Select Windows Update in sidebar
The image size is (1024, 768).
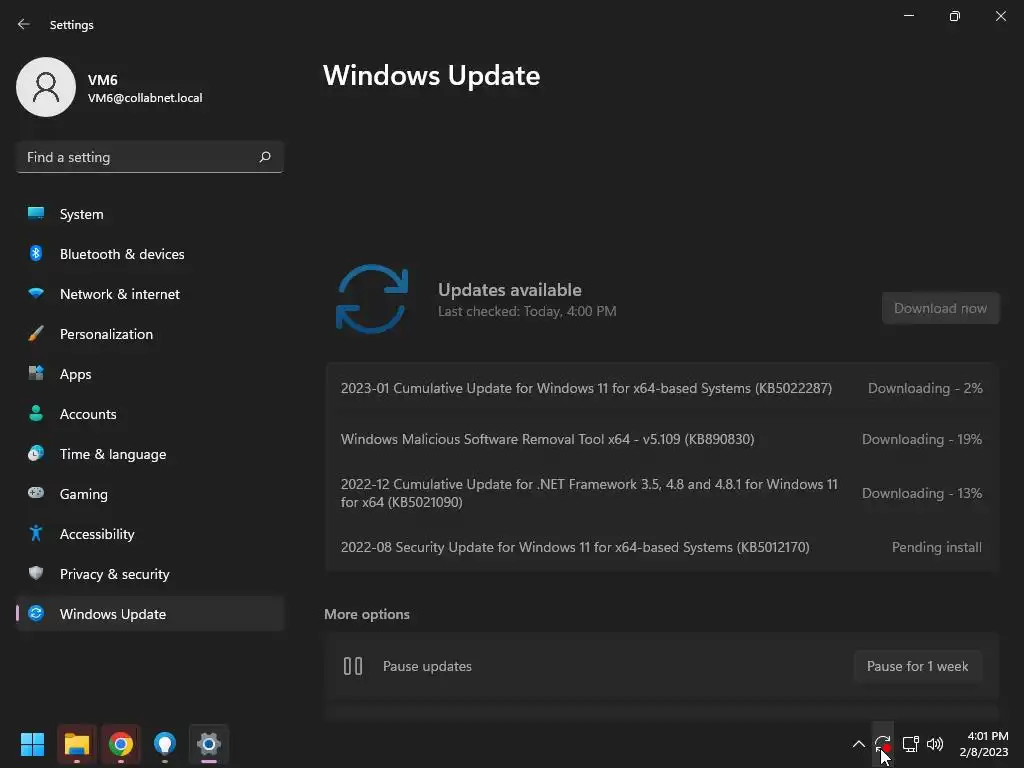tap(150, 614)
